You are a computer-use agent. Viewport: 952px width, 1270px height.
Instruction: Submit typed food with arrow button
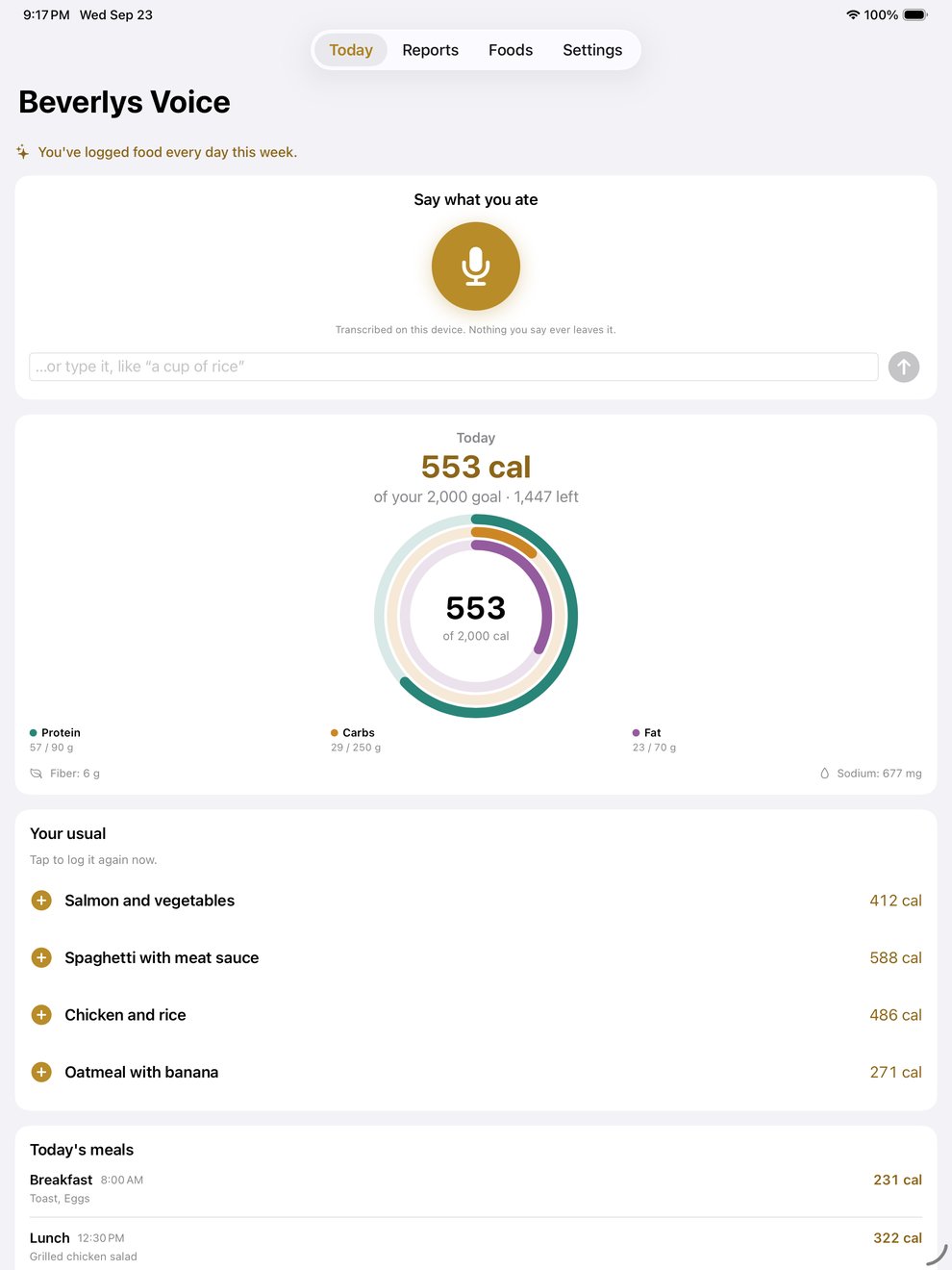[904, 367]
